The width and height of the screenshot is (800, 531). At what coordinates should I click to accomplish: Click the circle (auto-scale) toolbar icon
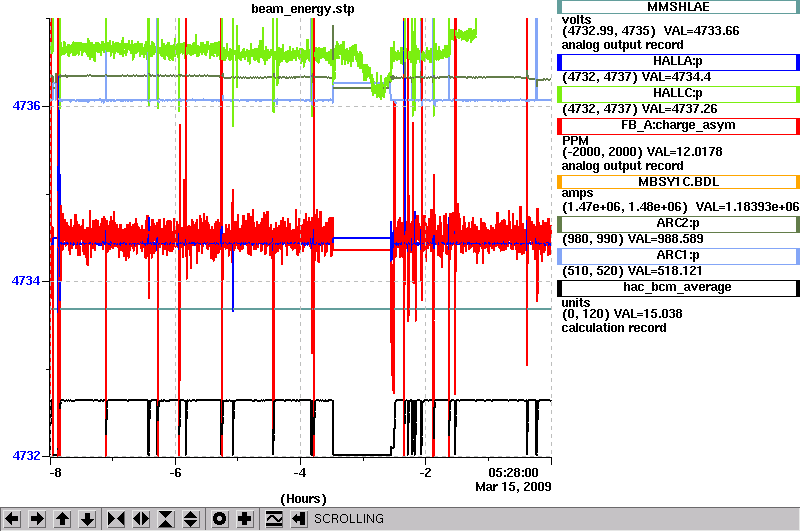[x=220, y=519]
